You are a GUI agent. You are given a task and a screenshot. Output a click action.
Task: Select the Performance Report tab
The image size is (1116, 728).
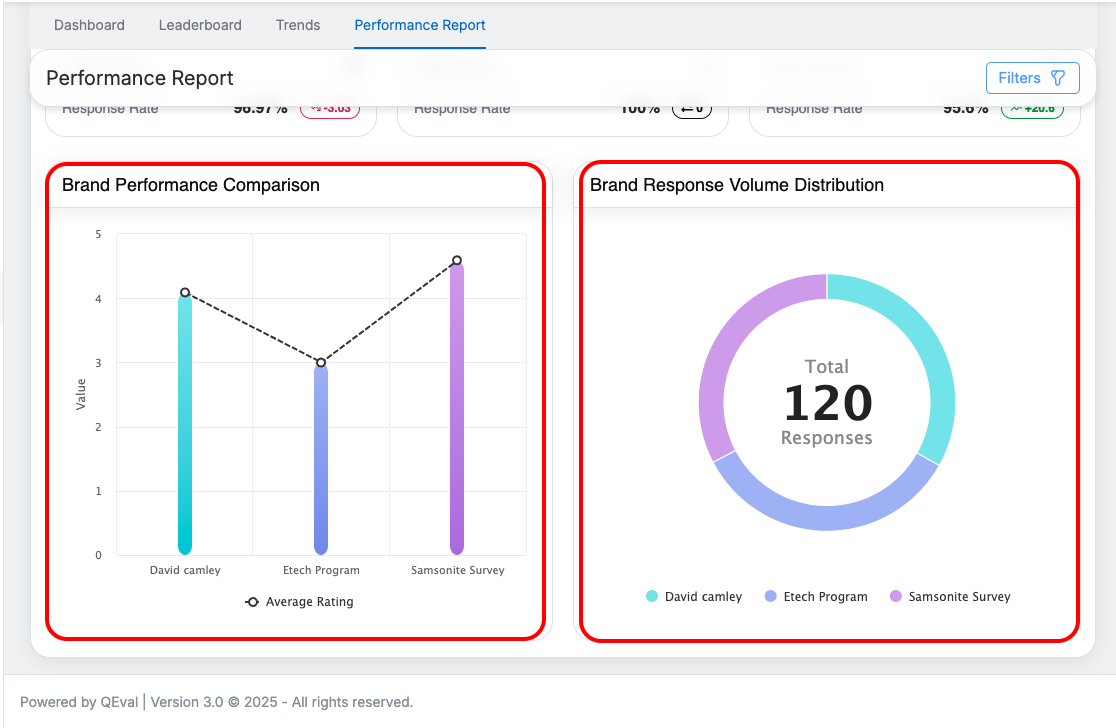420,25
